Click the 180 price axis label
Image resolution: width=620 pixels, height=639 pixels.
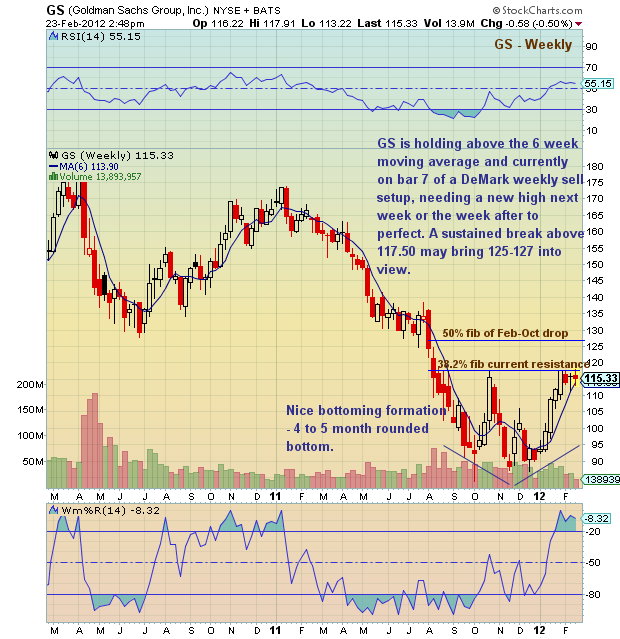594,166
